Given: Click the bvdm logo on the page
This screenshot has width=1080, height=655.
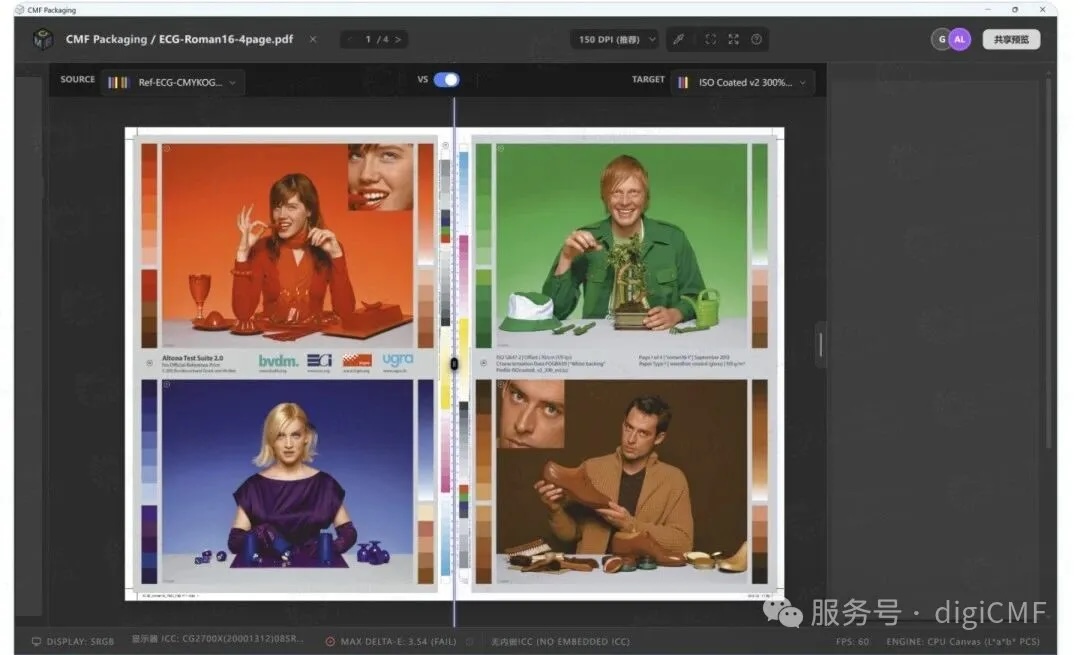Looking at the screenshot, I should click(x=278, y=361).
